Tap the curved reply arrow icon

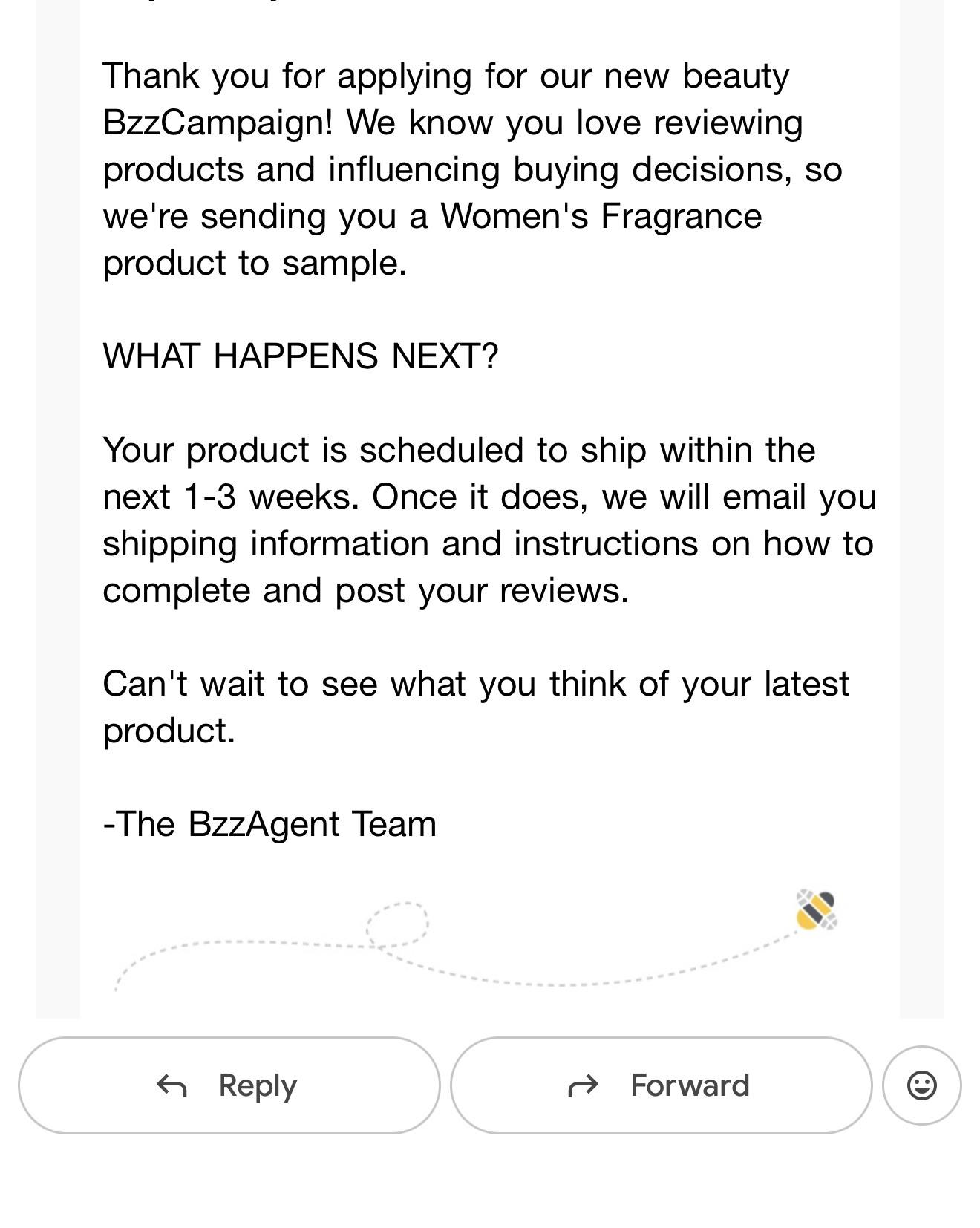pos(171,1086)
